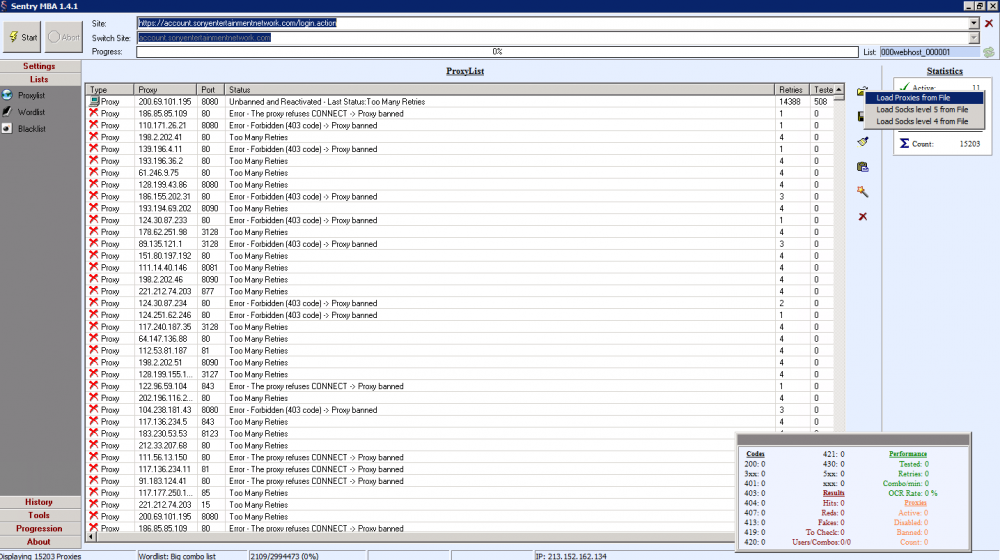Open the About sidebar section
This screenshot has height=560, width=1000.
point(40,542)
